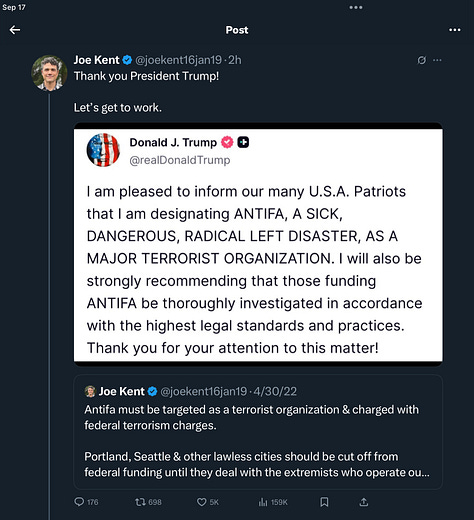This screenshot has width=474, height=520.
Task: Click the 2h post timestamp
Action: [x=235, y=60]
